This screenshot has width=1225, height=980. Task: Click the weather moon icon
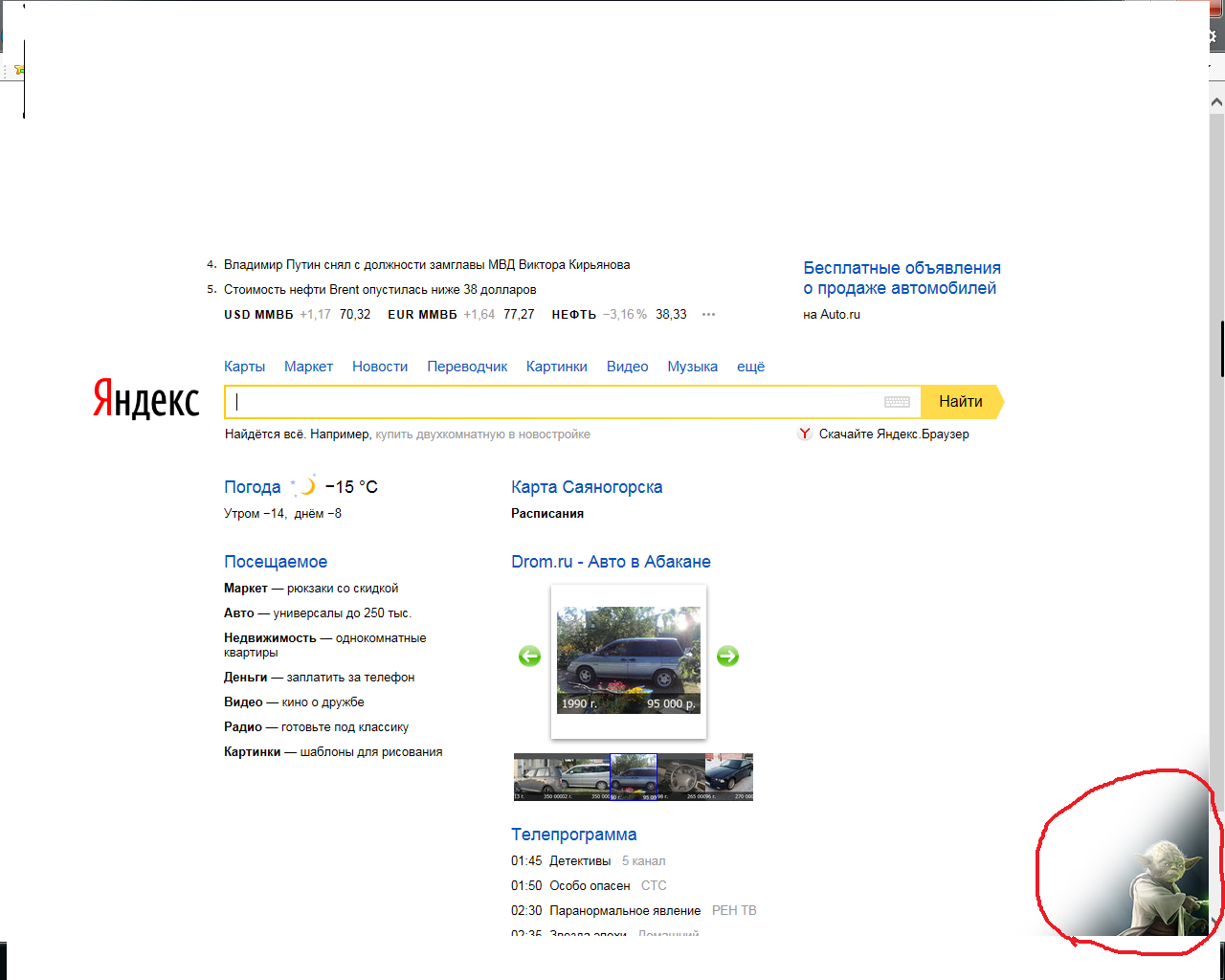click(304, 486)
